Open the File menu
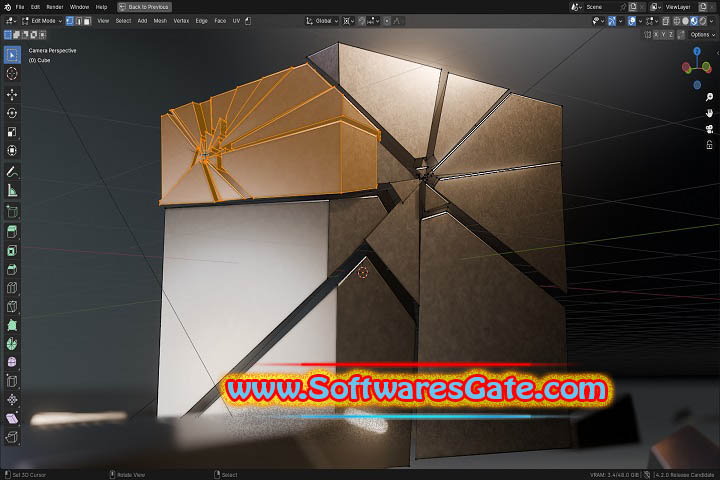 coord(20,7)
